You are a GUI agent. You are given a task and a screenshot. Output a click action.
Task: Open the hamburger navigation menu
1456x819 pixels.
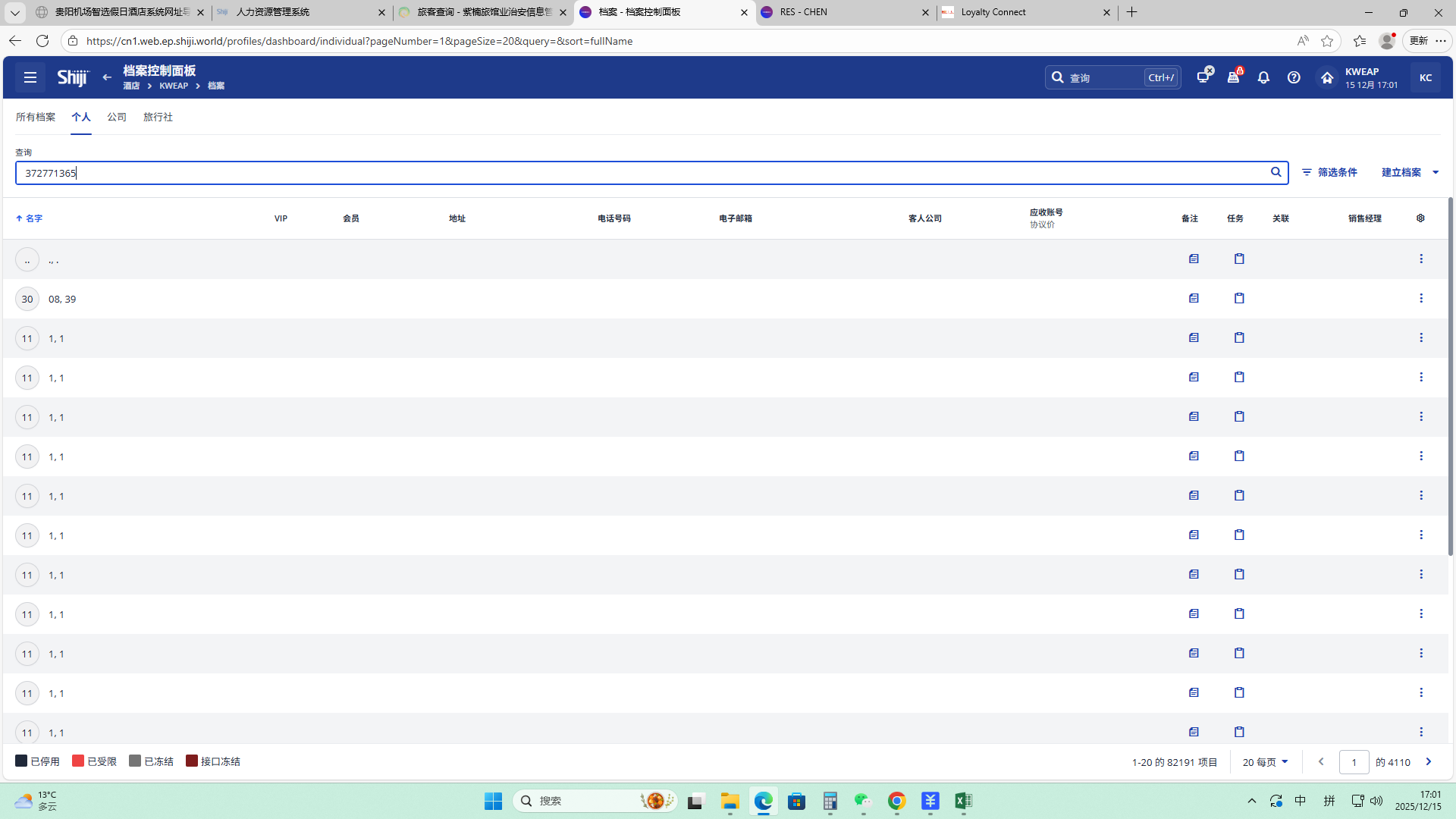[x=30, y=77]
